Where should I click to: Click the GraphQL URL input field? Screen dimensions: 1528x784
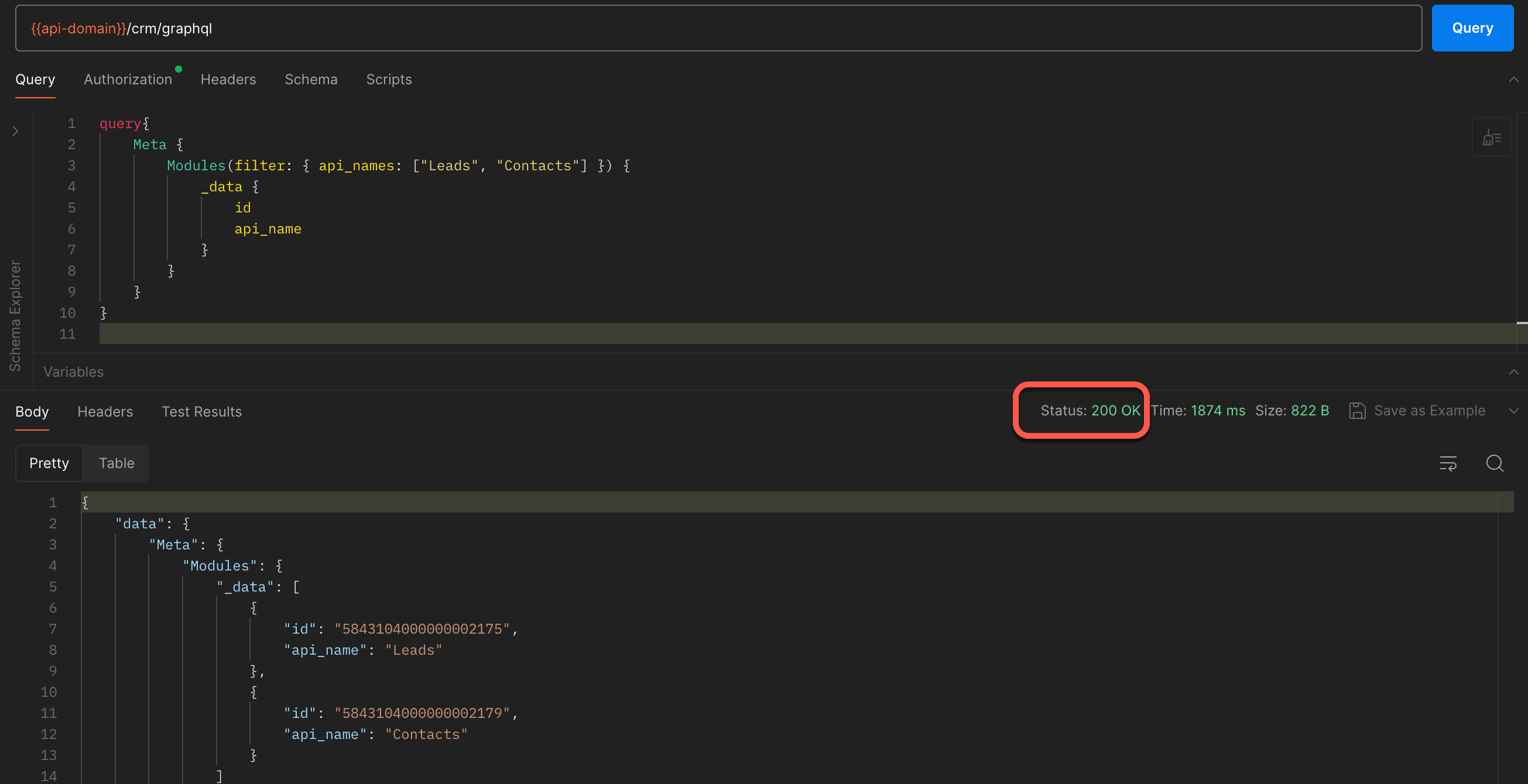pos(718,29)
